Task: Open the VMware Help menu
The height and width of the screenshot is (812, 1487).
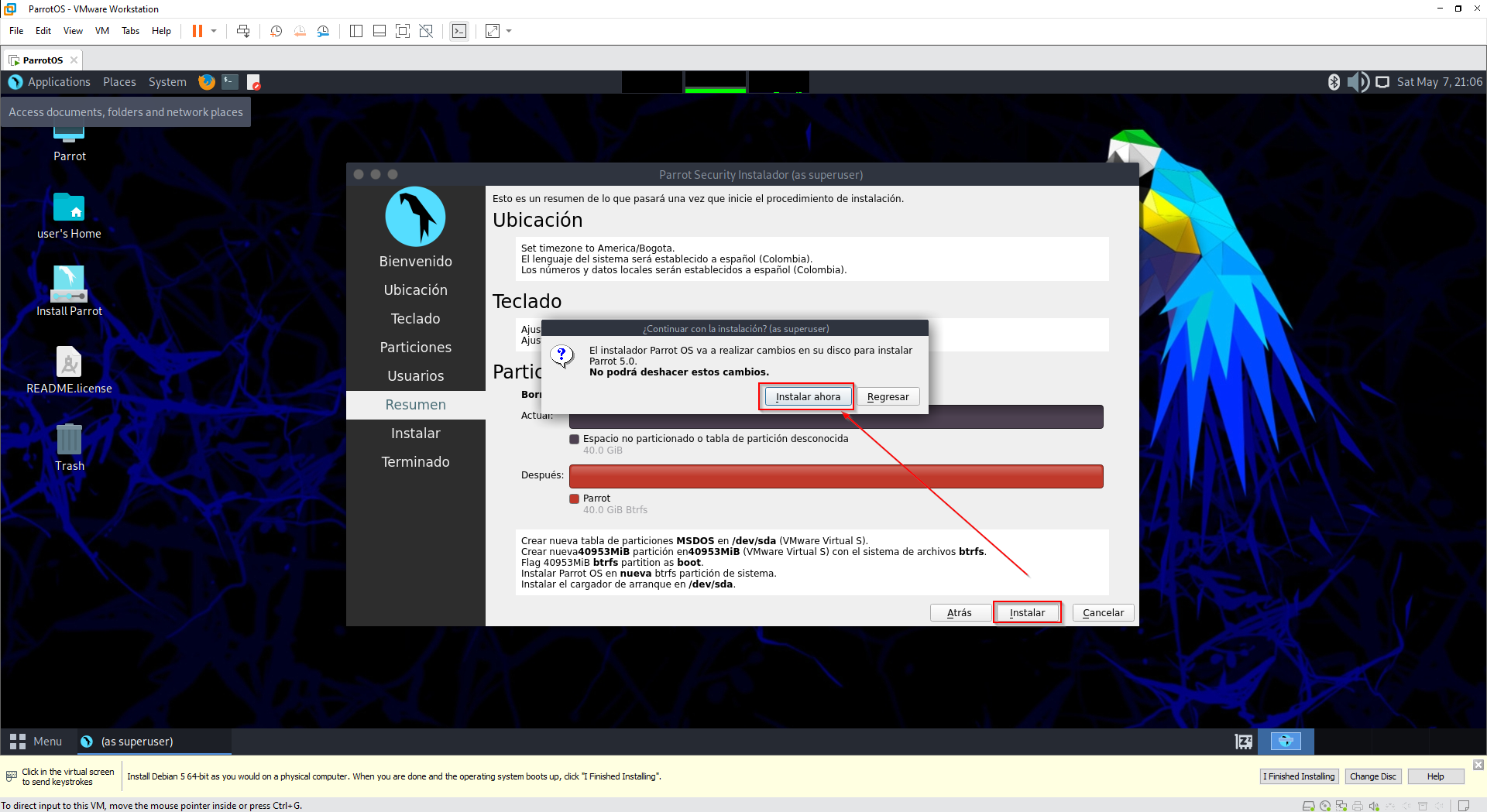Action: [161, 31]
